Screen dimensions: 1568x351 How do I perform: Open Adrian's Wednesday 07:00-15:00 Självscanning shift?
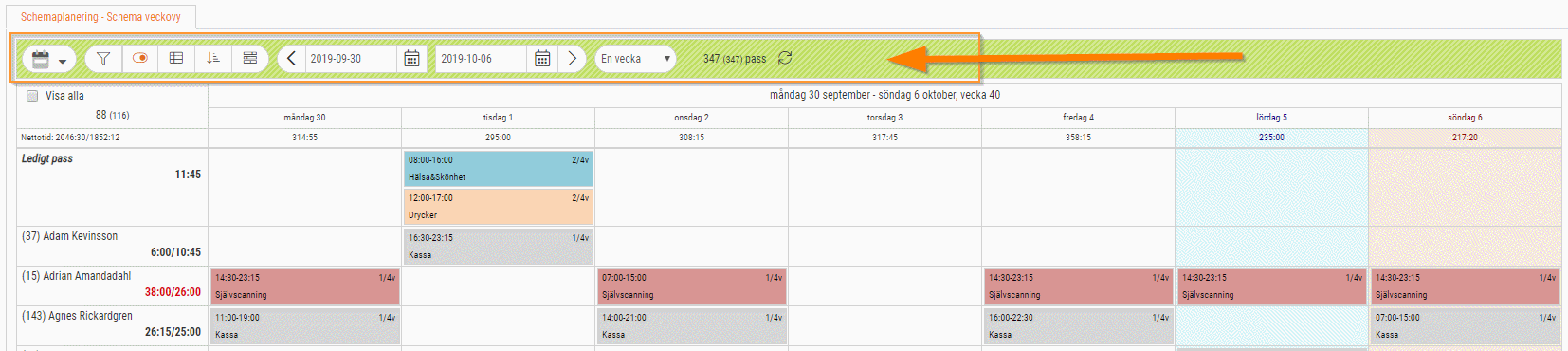[x=692, y=286]
